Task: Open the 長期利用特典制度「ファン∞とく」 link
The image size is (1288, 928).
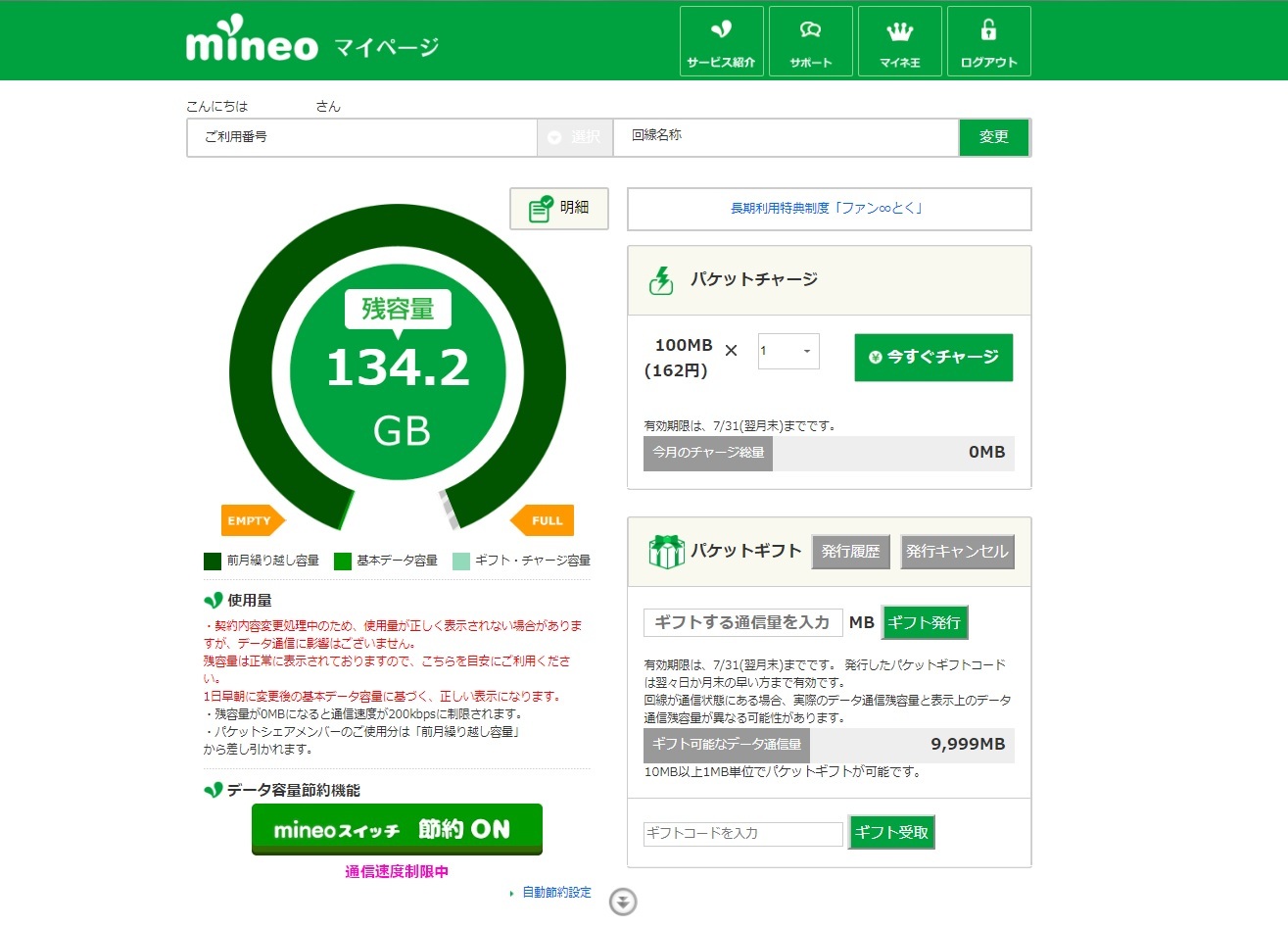Action: coord(828,208)
